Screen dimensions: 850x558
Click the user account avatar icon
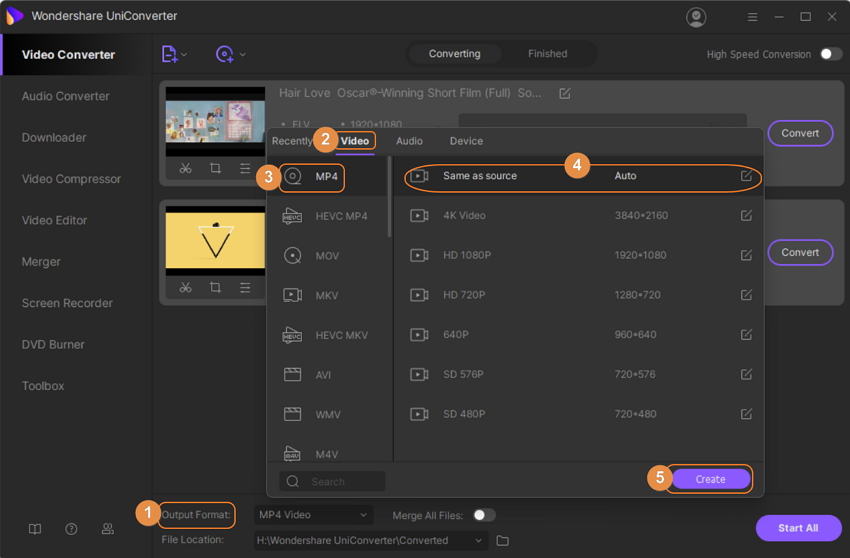point(696,17)
